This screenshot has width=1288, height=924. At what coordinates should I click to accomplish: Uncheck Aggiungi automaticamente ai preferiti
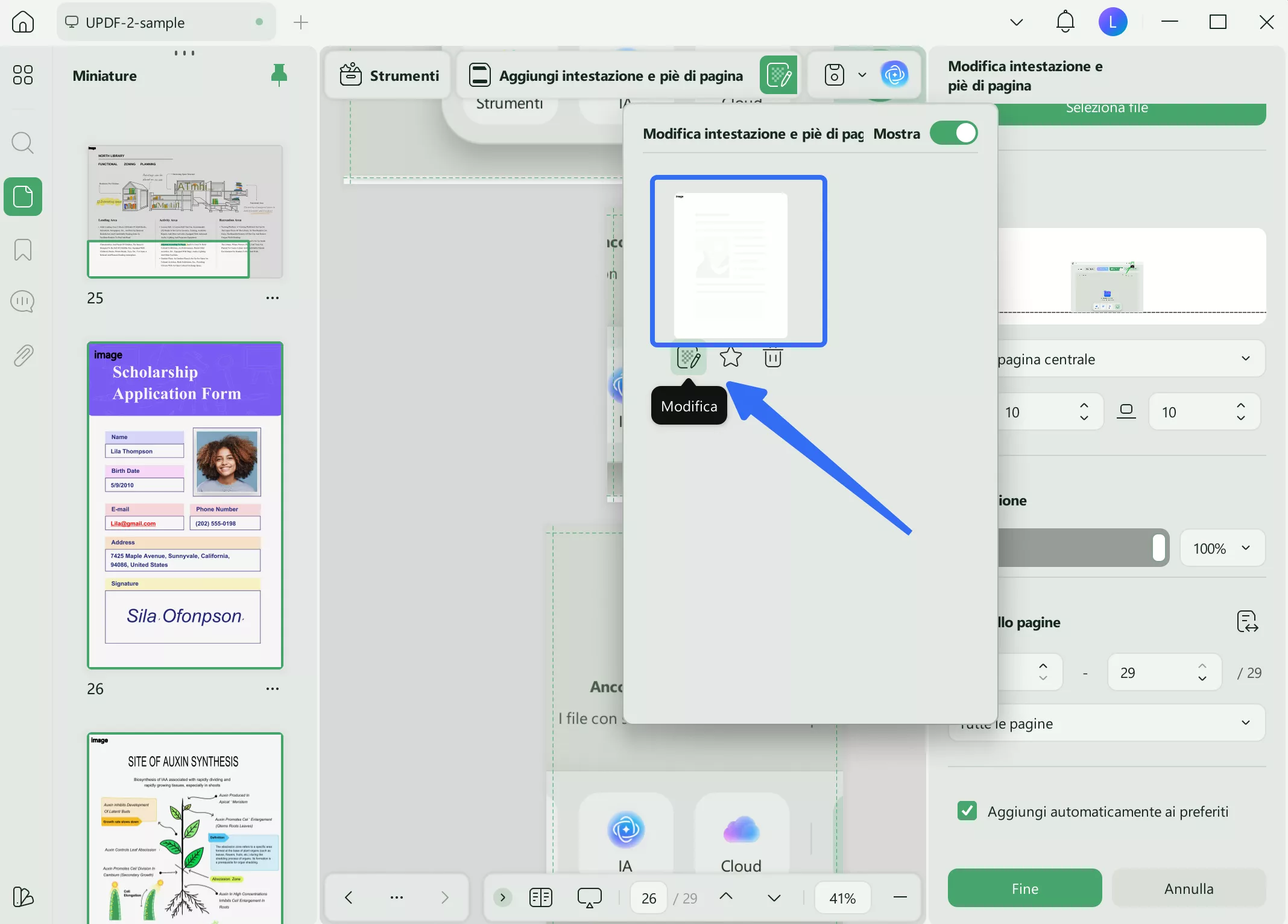[967, 811]
